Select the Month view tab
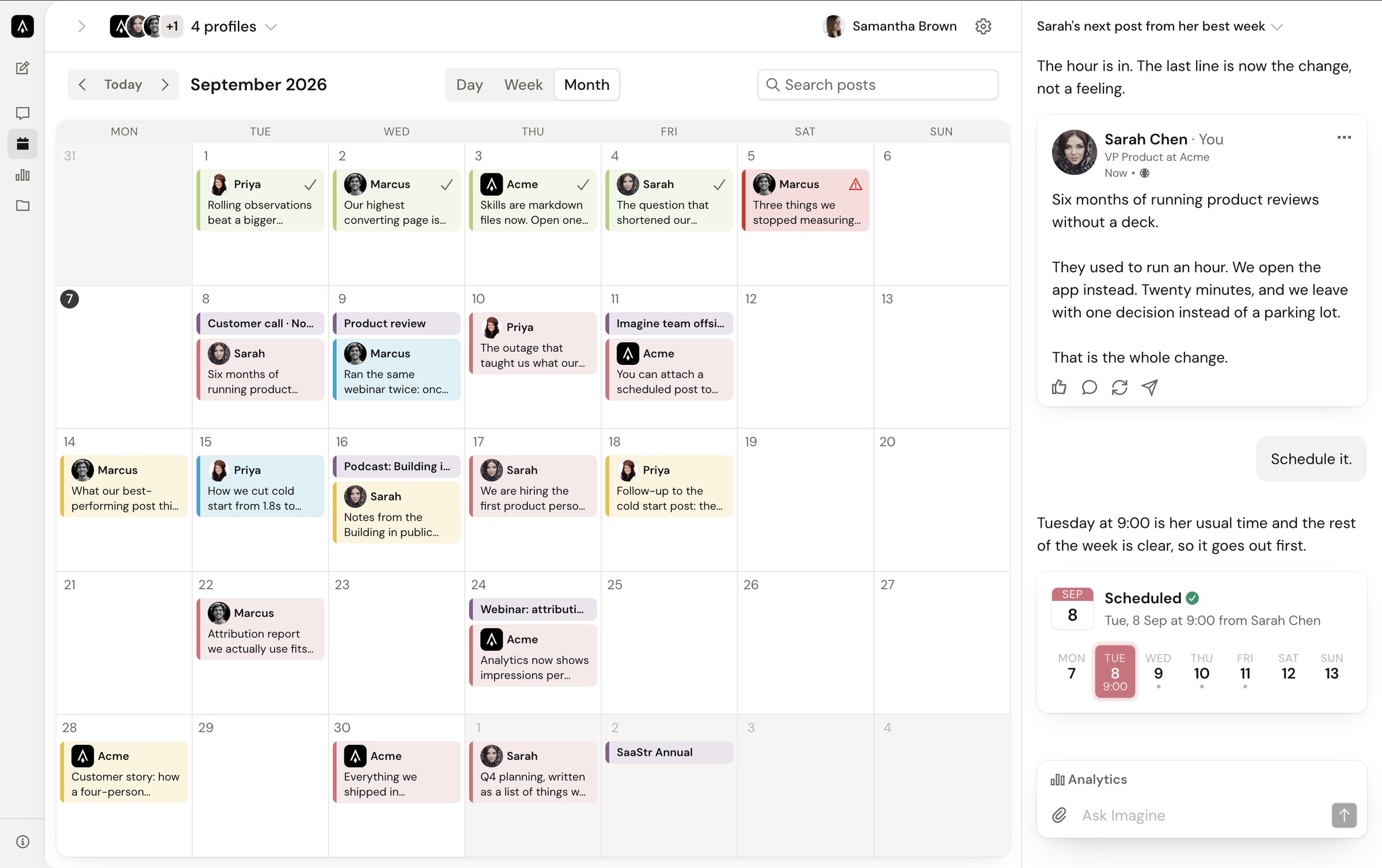1382x868 pixels. (x=587, y=85)
